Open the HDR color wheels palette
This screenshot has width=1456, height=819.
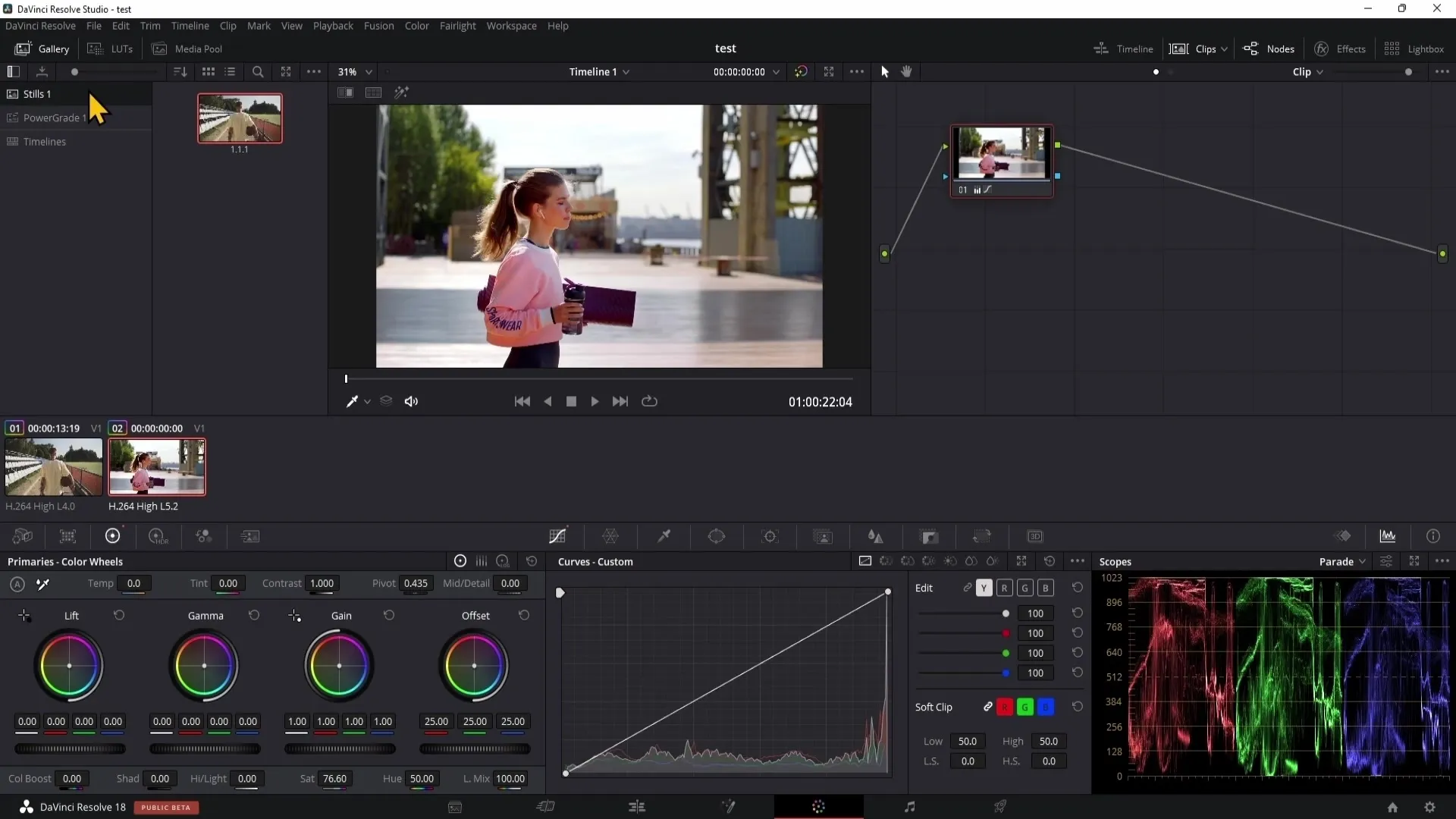[158, 536]
